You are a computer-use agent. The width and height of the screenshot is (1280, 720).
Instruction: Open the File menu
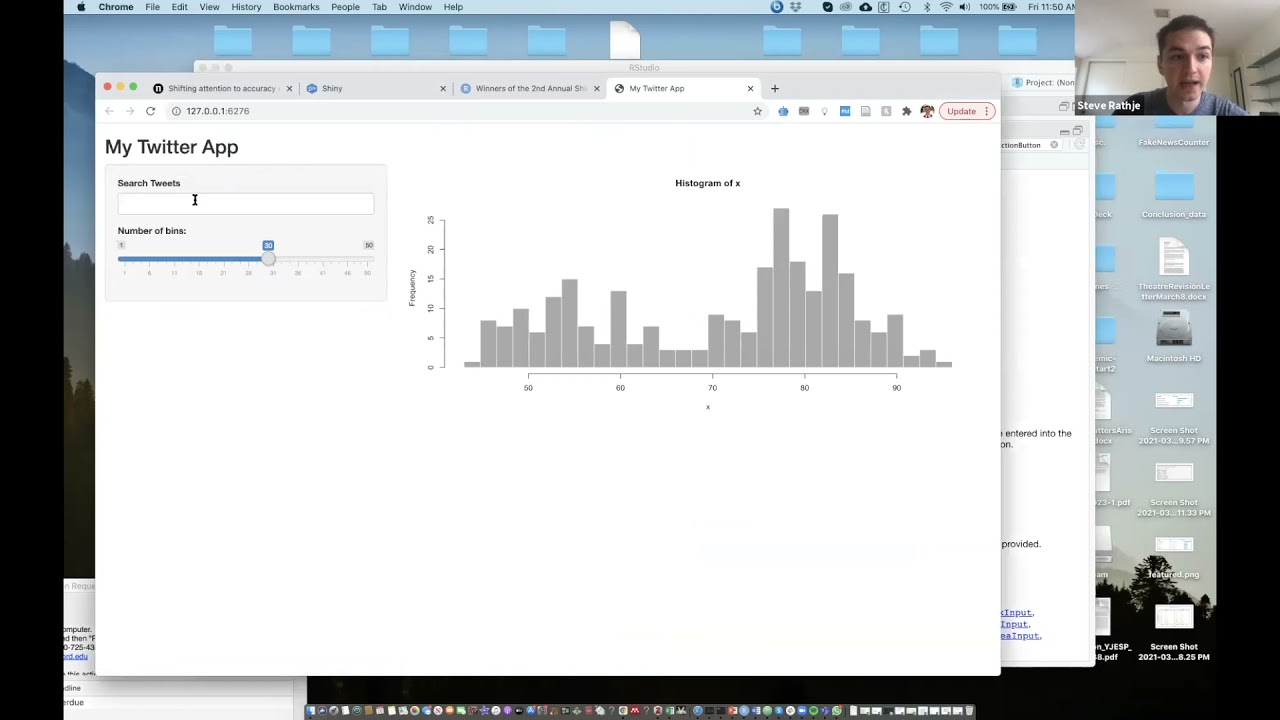[x=152, y=7]
